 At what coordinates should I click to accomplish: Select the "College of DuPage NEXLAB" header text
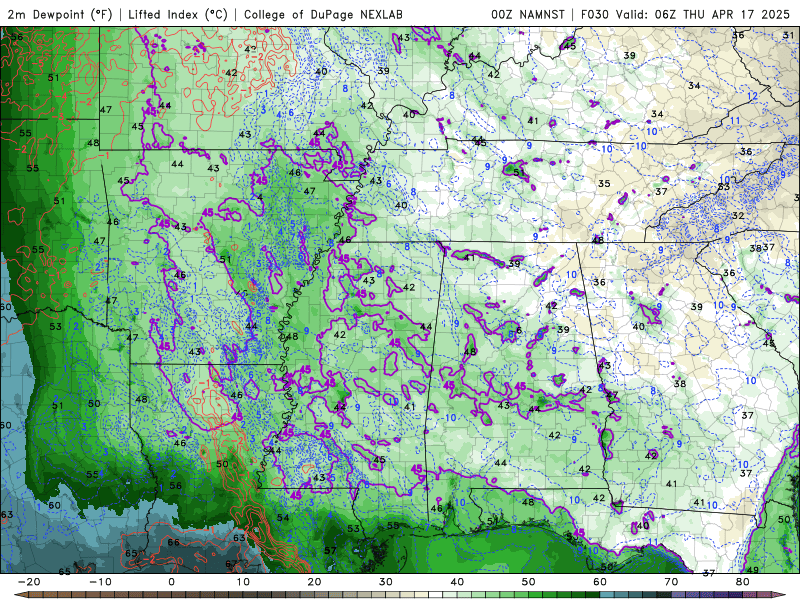click(x=323, y=14)
